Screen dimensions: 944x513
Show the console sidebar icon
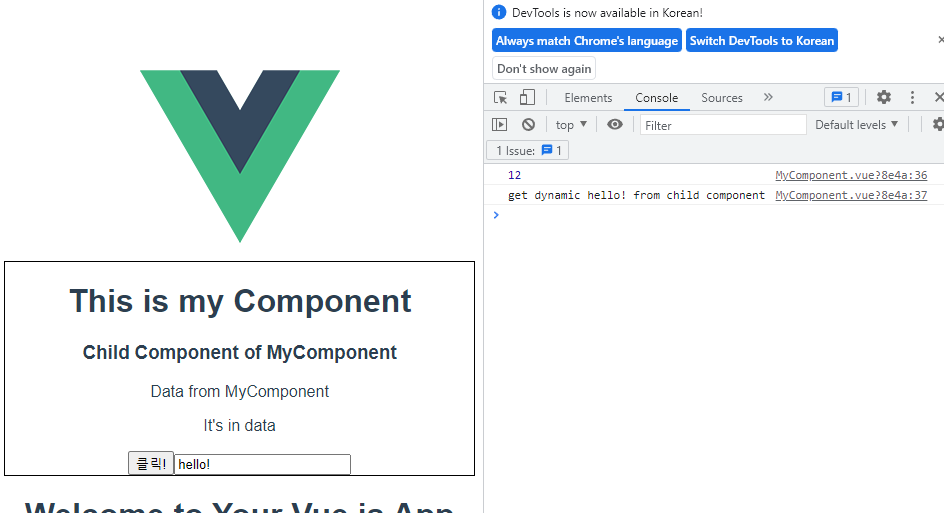(x=500, y=125)
